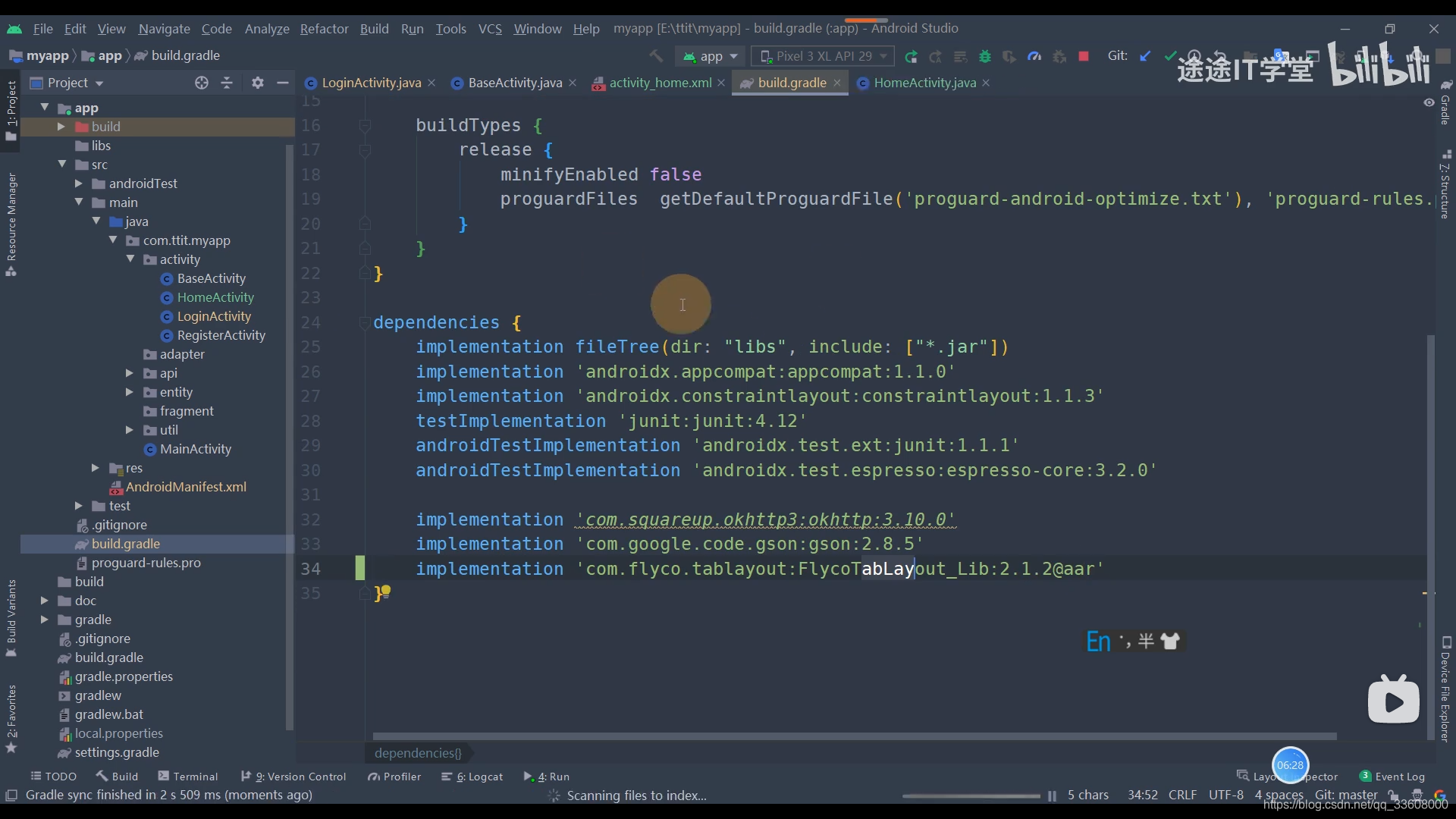Expand the androidTest folder
Viewport: 1456px width, 819px height.
pyautogui.click(x=79, y=184)
